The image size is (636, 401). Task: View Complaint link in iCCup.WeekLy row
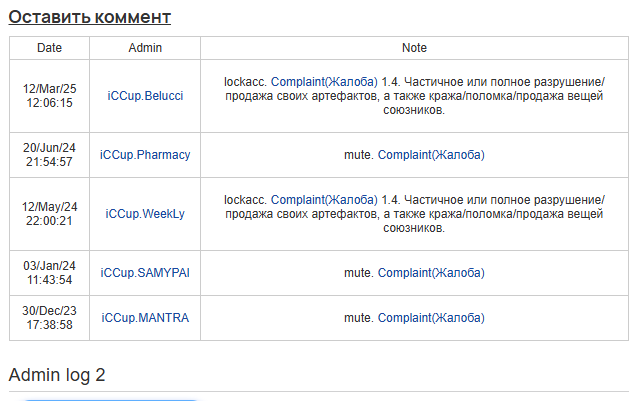coord(324,200)
